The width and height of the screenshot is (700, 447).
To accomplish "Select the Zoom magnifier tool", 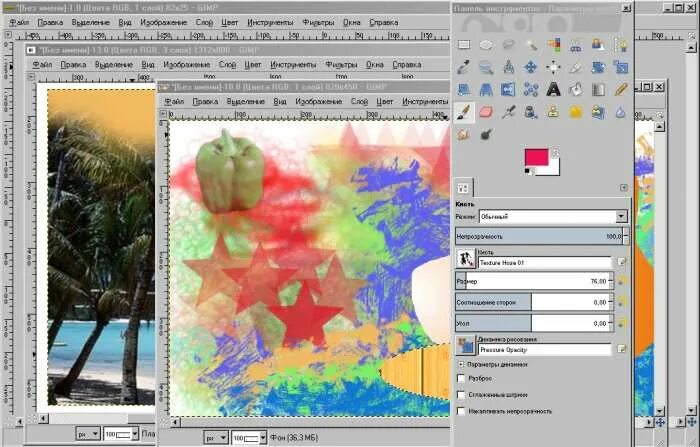I will pos(486,67).
